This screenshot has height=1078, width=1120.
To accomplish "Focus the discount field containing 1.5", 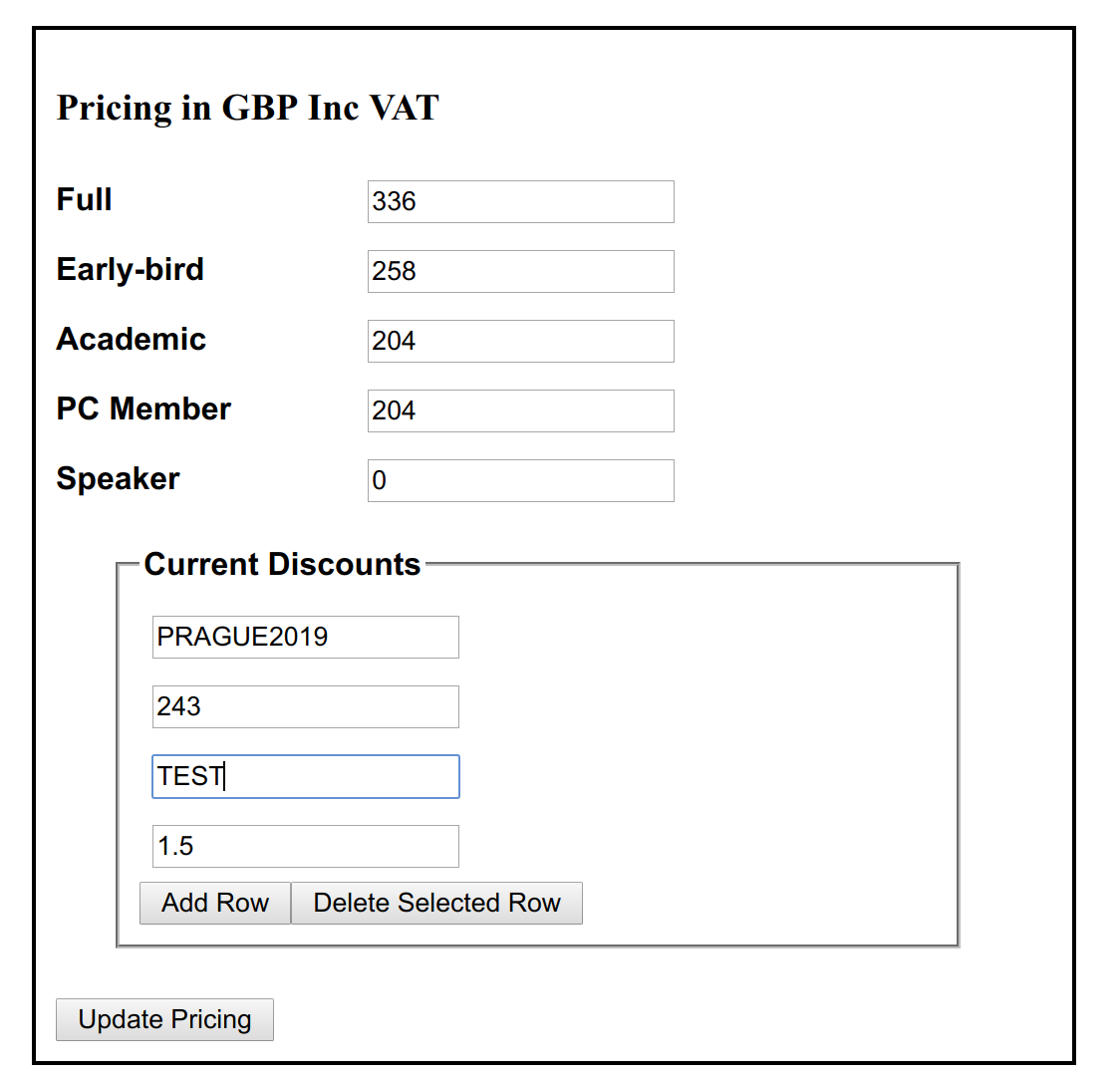I will pos(306,847).
